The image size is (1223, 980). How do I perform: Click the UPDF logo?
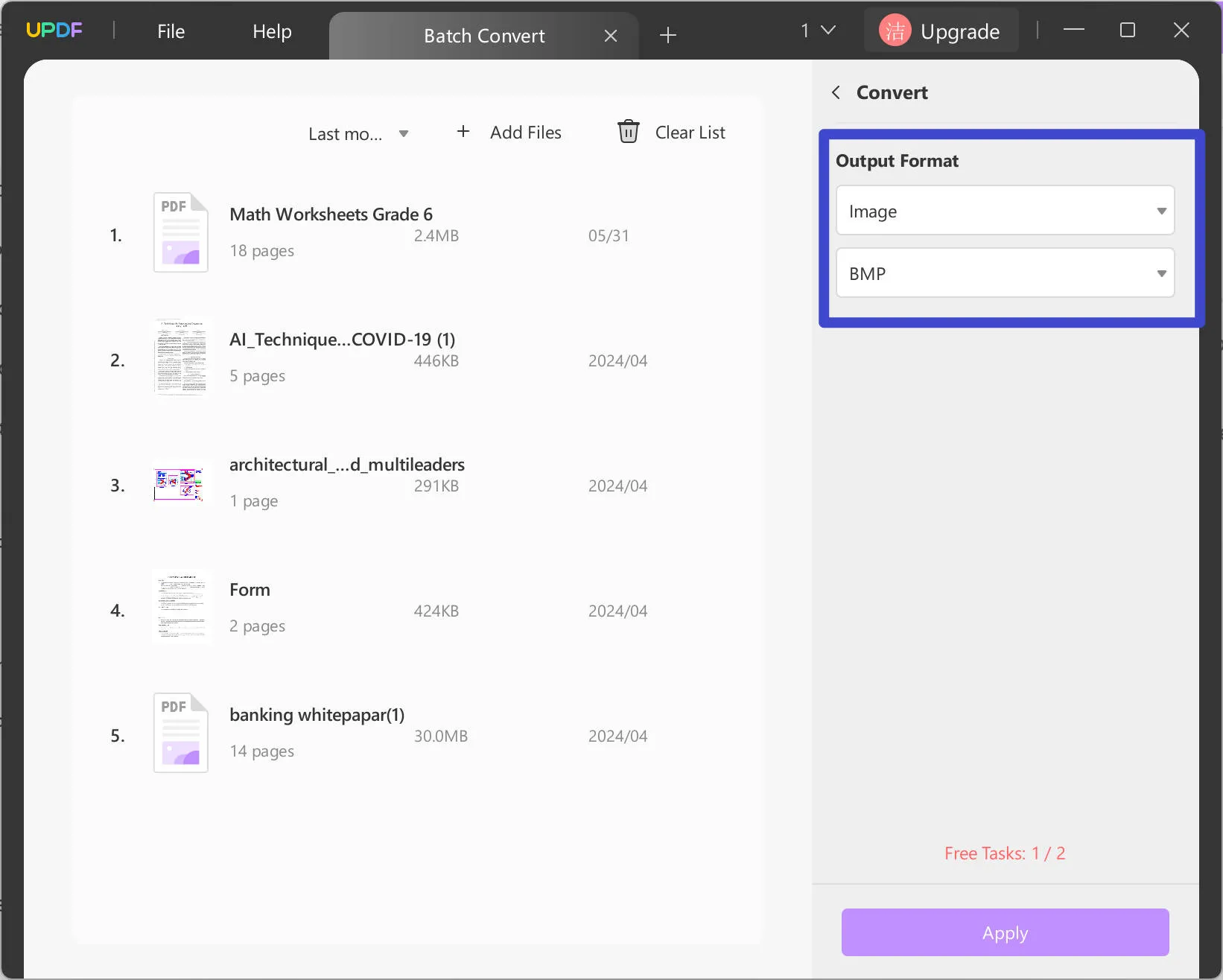[54, 31]
